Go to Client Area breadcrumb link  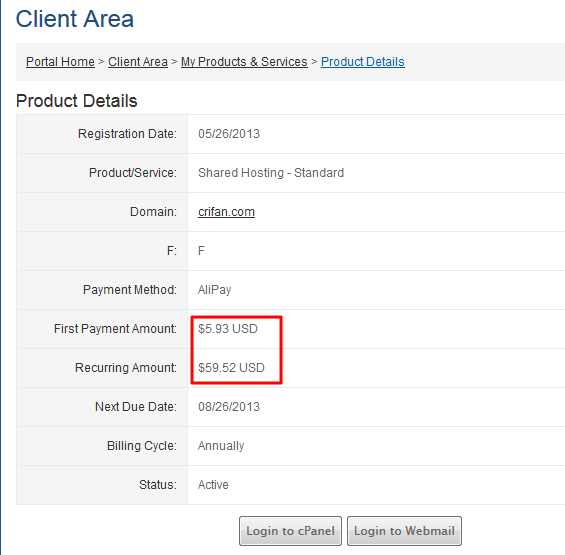point(138,62)
